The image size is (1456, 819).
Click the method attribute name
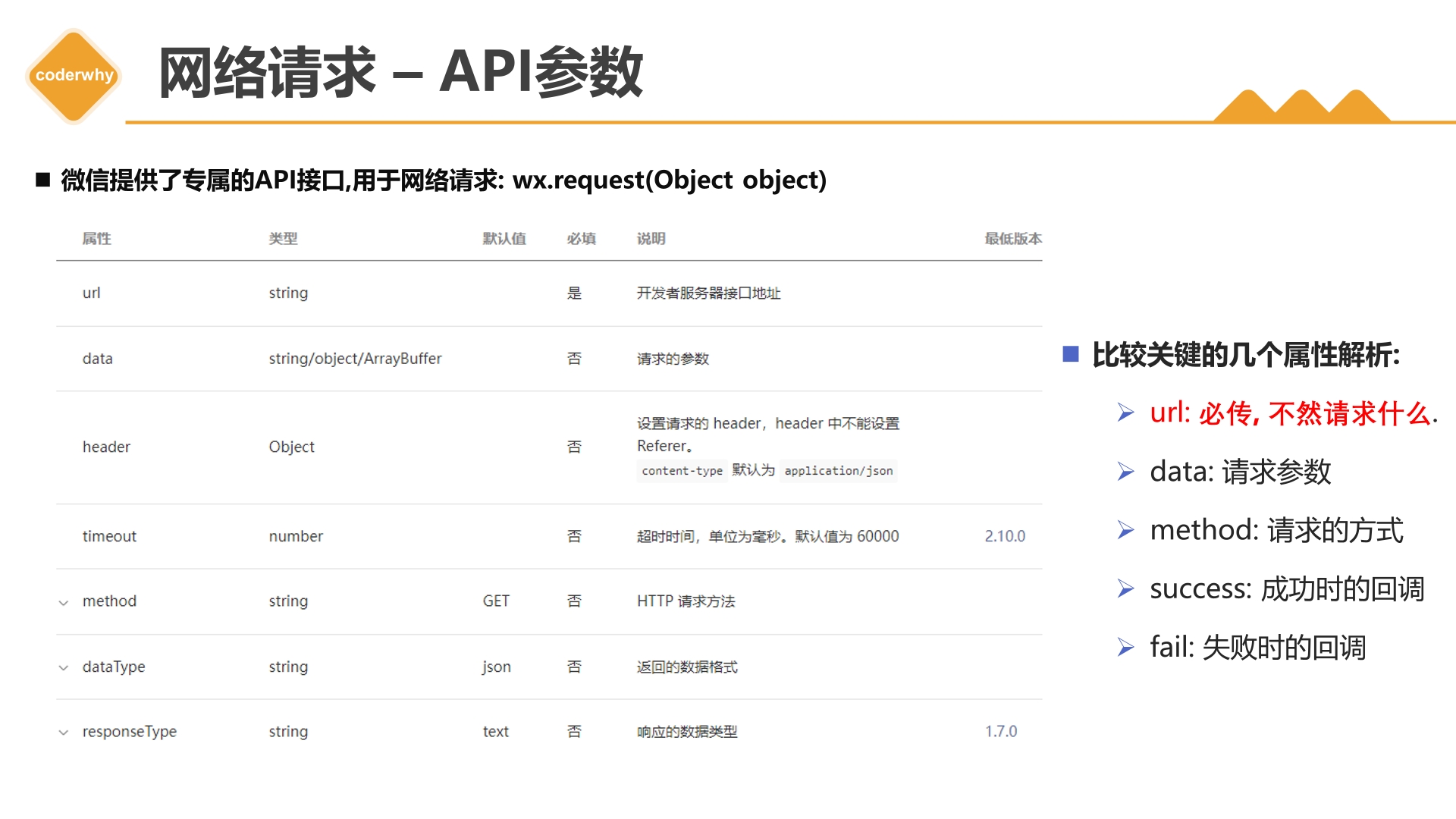(109, 601)
